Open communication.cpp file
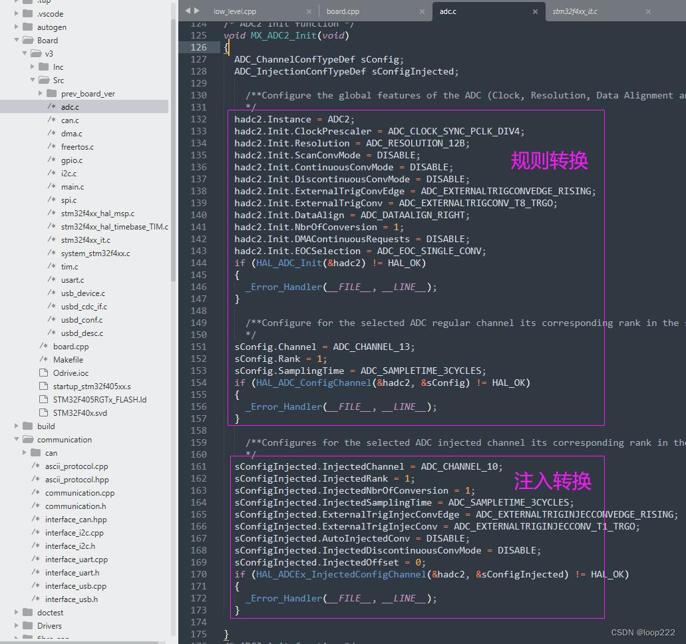686x644 pixels. (x=79, y=493)
